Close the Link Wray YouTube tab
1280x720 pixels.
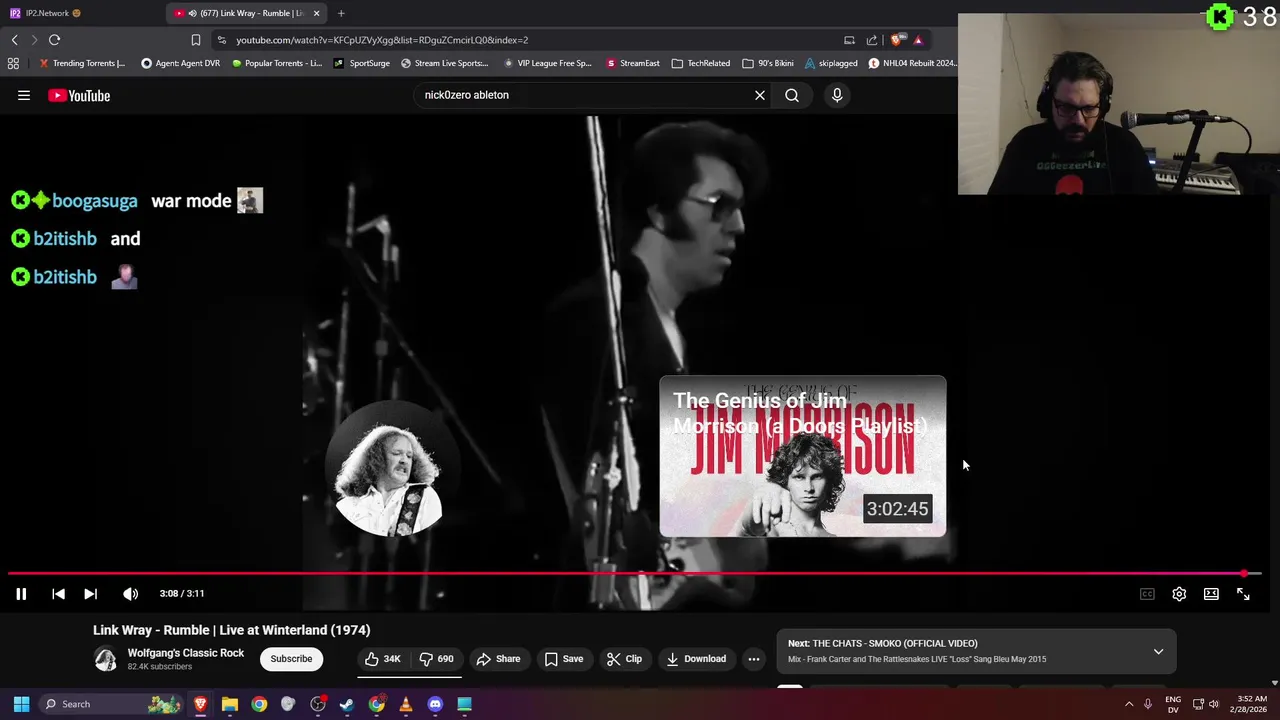click(317, 13)
